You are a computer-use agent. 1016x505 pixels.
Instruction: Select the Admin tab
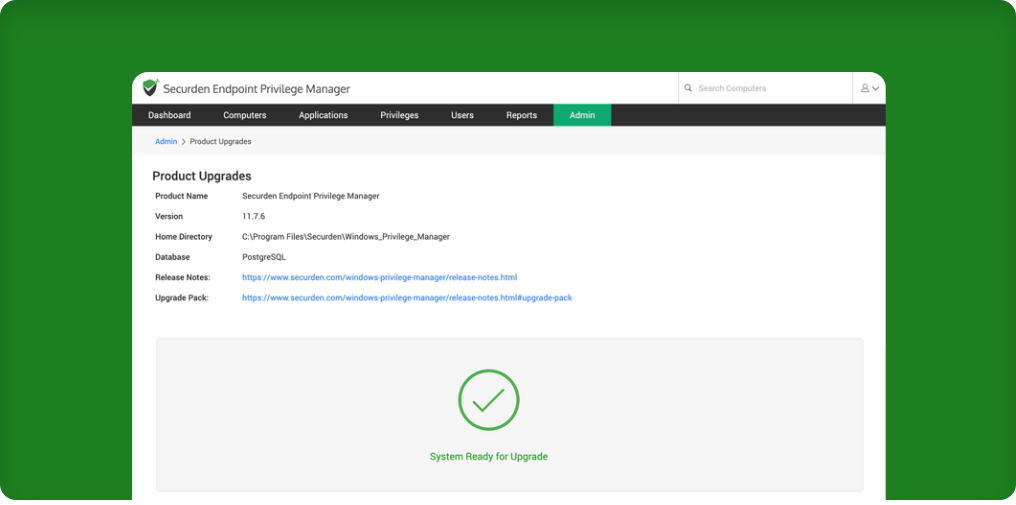click(x=582, y=115)
